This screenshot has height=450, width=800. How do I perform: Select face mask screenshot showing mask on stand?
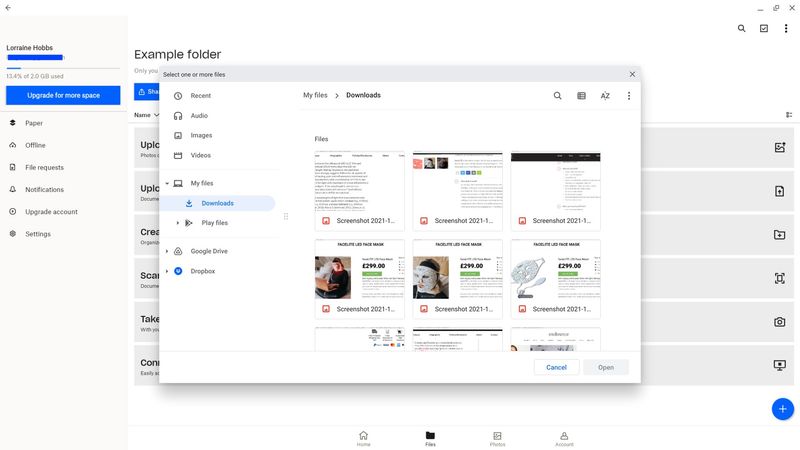(556, 279)
